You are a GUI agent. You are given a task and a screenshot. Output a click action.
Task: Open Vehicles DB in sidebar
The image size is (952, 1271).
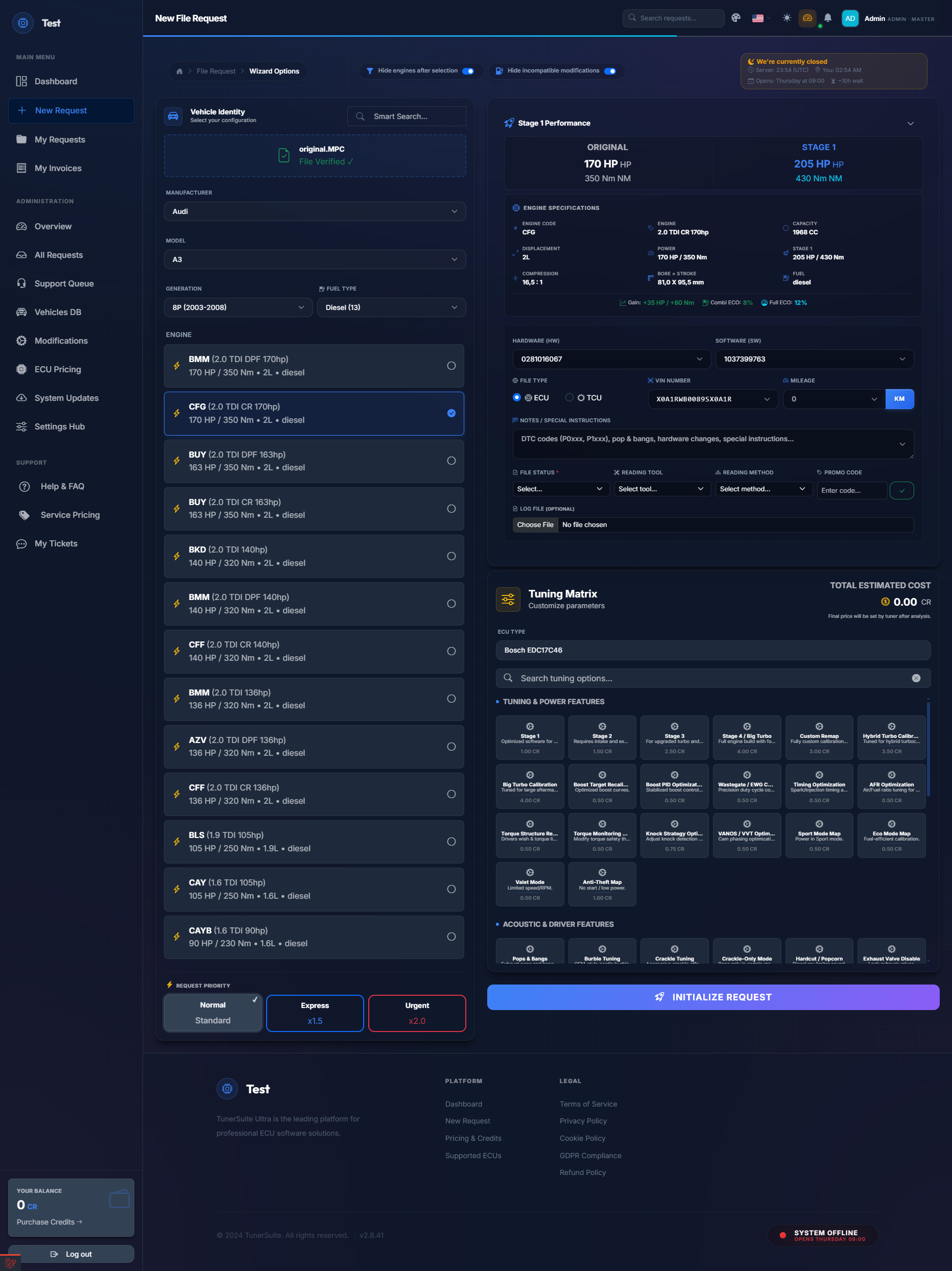coord(71,312)
